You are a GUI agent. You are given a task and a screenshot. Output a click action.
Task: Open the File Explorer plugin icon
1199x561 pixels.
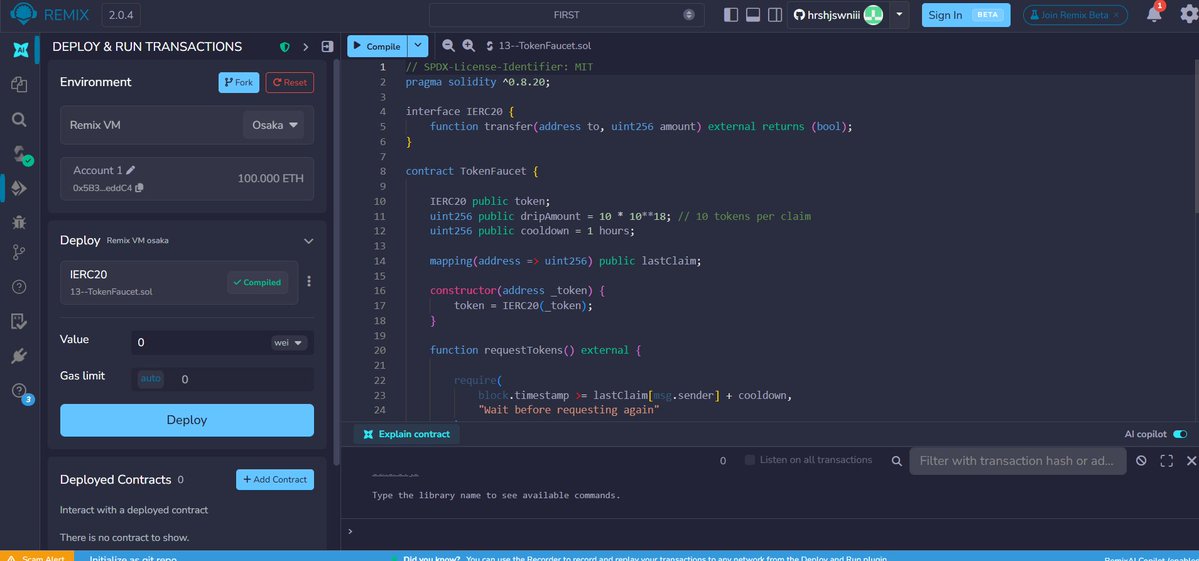[x=19, y=84]
